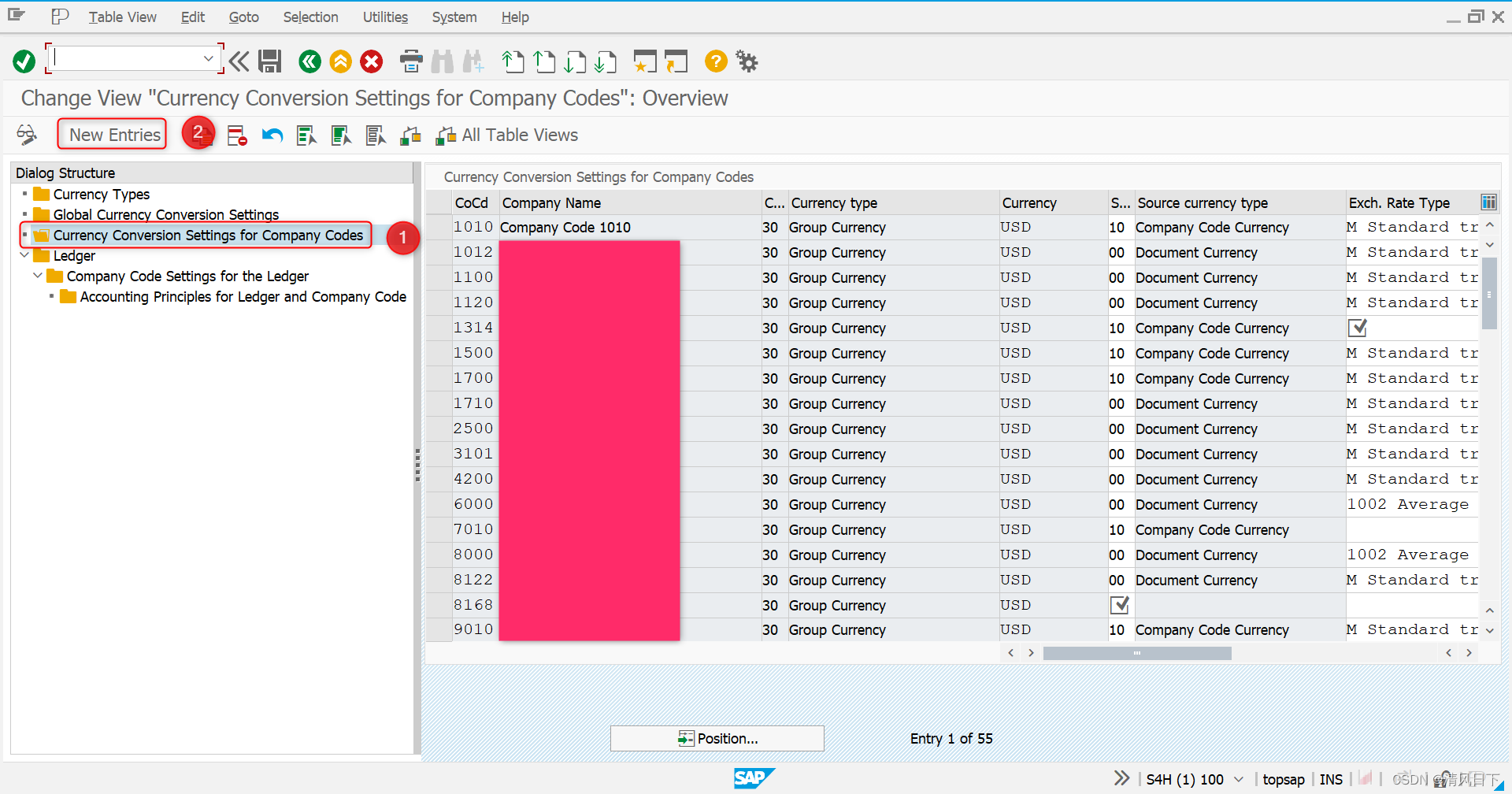The image size is (1512, 794).
Task: Click the horizontal scrollbar thumb under table
Action: coord(1137,653)
